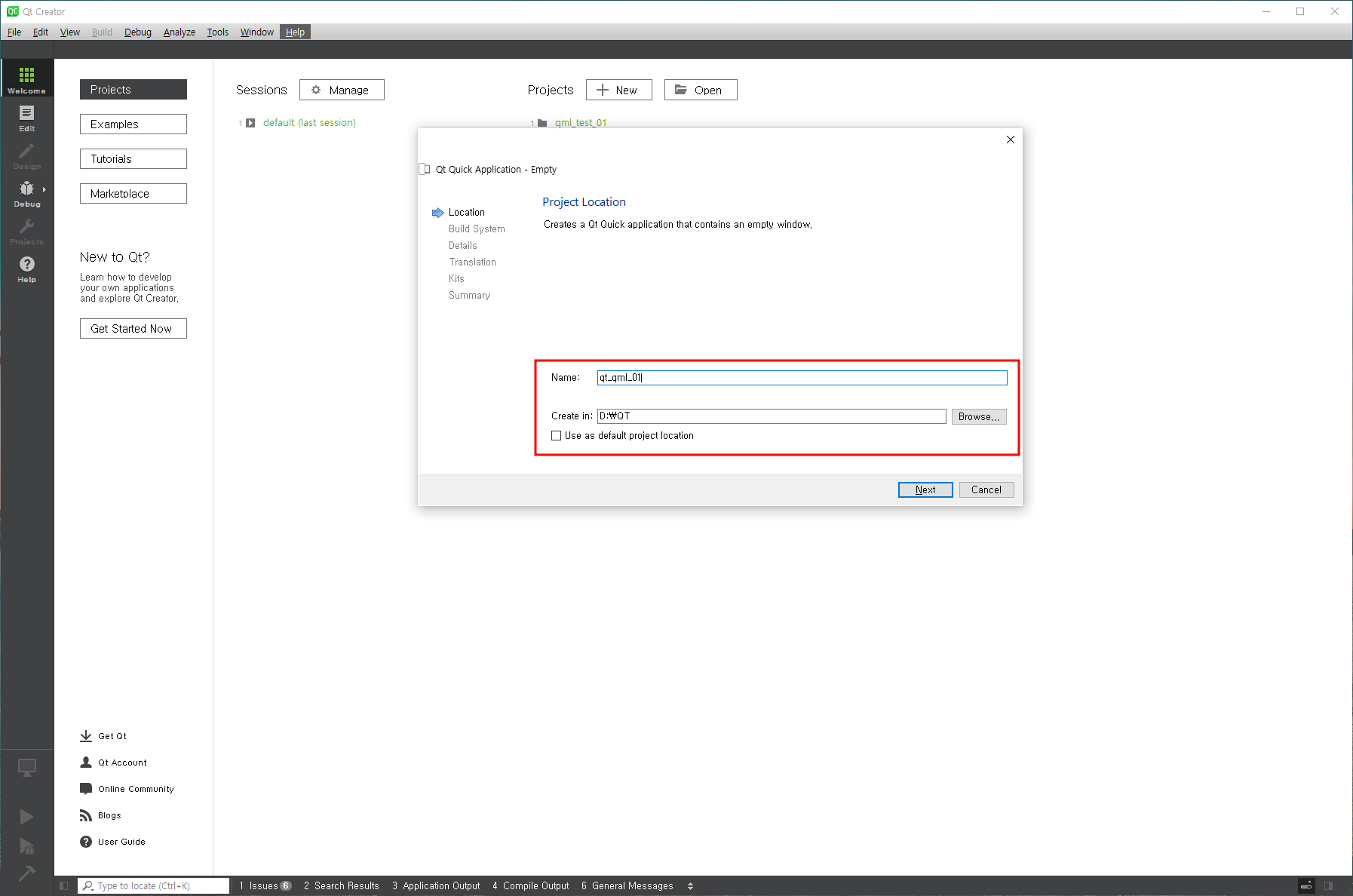Select the Projects welcome tab

(x=133, y=89)
